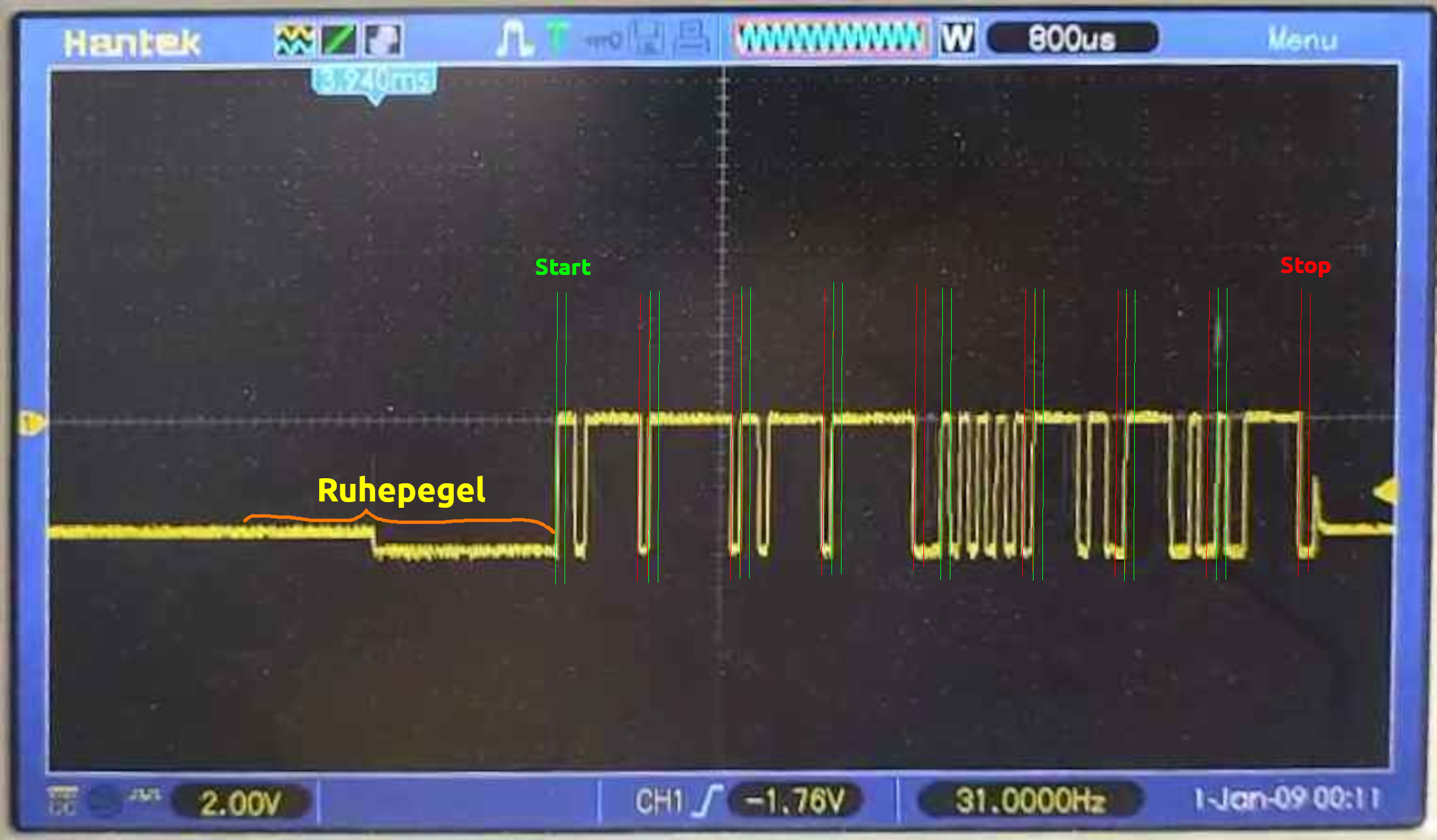Image resolution: width=1437 pixels, height=840 pixels.
Task: Click the yellow waveform channel icon
Action: (294, 40)
